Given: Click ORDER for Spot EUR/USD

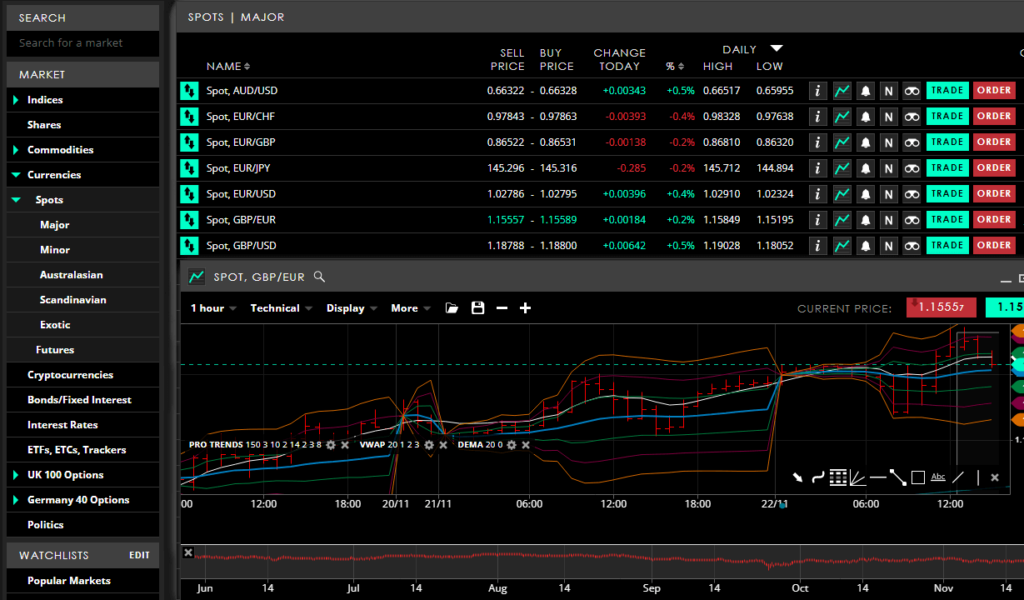Looking at the screenshot, I should click(994, 194).
